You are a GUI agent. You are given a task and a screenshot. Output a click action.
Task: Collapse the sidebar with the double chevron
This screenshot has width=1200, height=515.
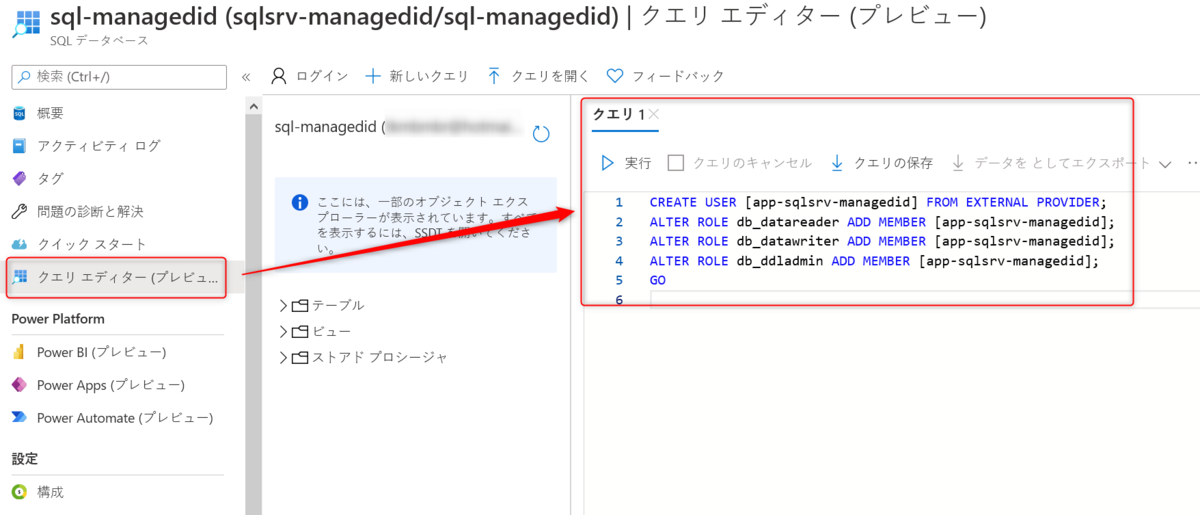coord(246,77)
